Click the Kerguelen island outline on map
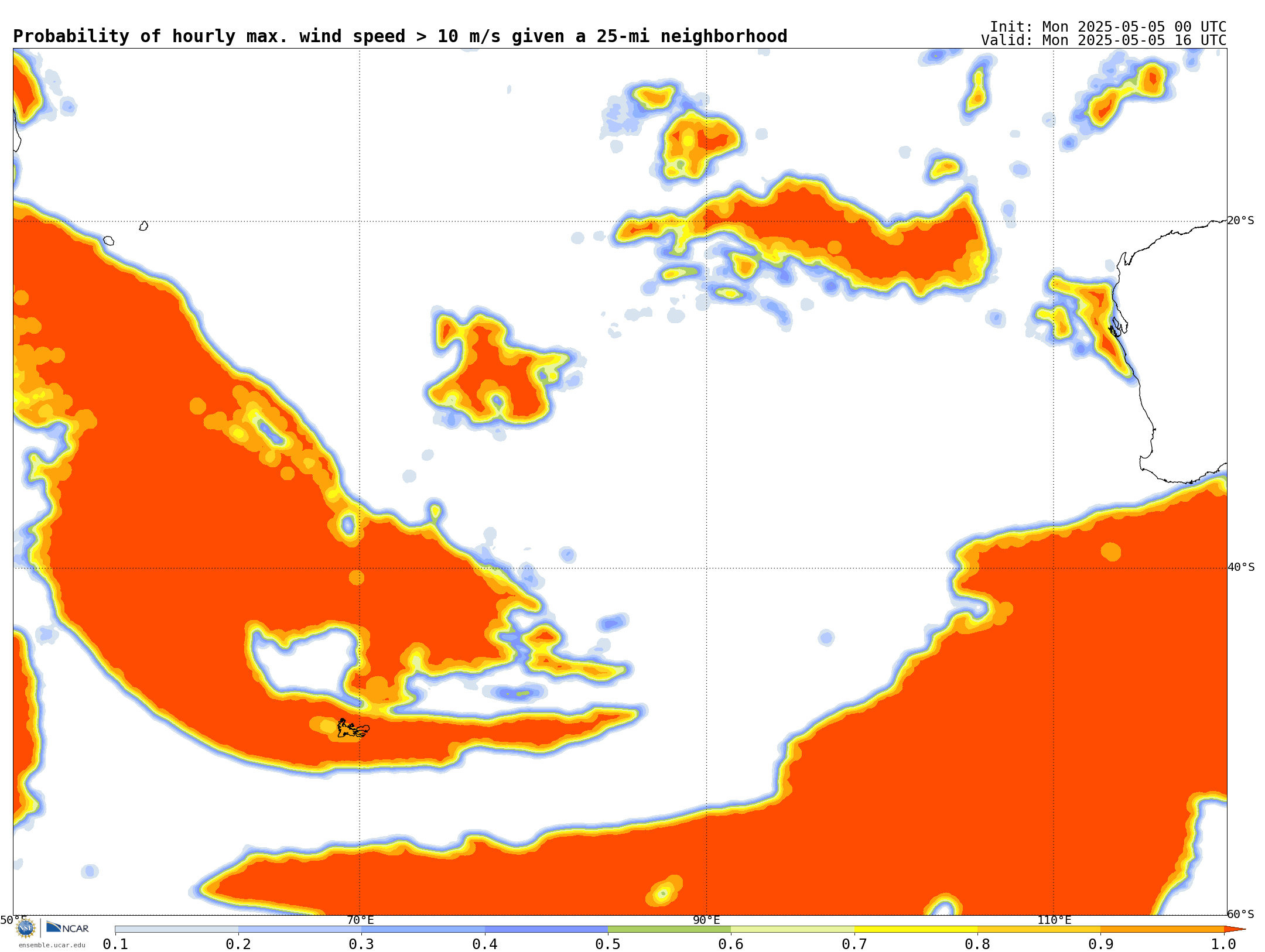The width and height of the screenshot is (1265, 952). tap(353, 728)
